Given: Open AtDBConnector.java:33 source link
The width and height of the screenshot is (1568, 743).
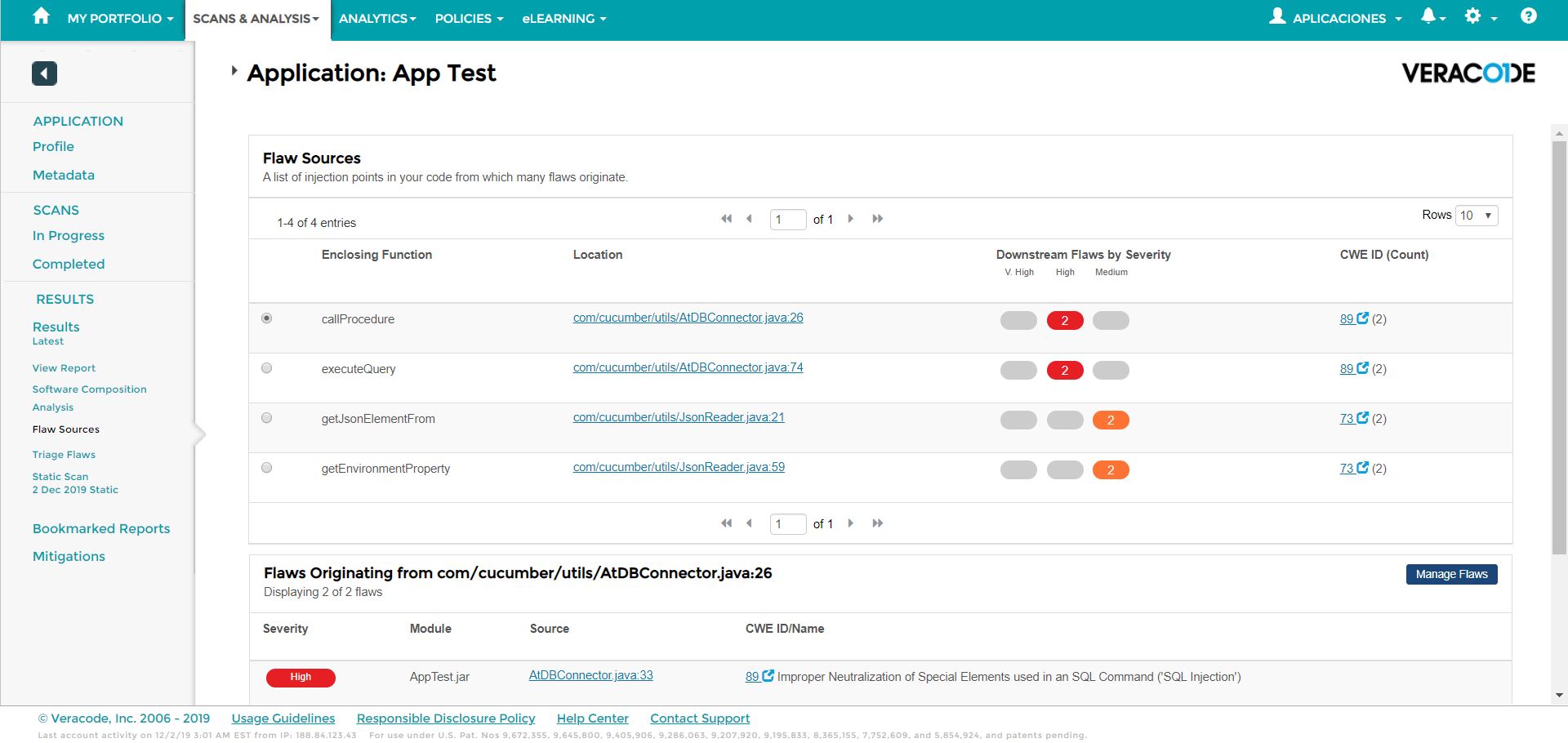Looking at the screenshot, I should click(x=590, y=675).
